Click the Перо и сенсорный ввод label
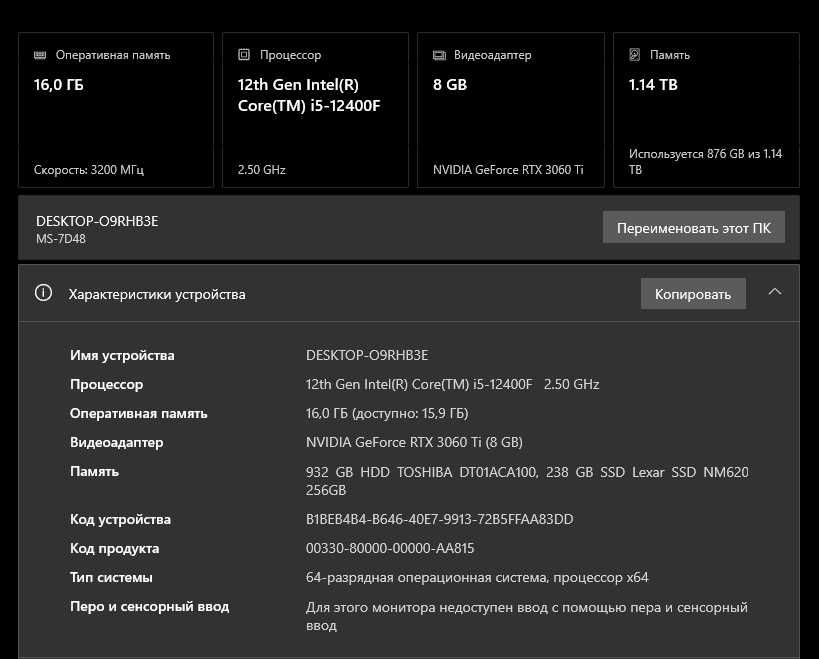The height and width of the screenshot is (659, 819). (x=149, y=607)
